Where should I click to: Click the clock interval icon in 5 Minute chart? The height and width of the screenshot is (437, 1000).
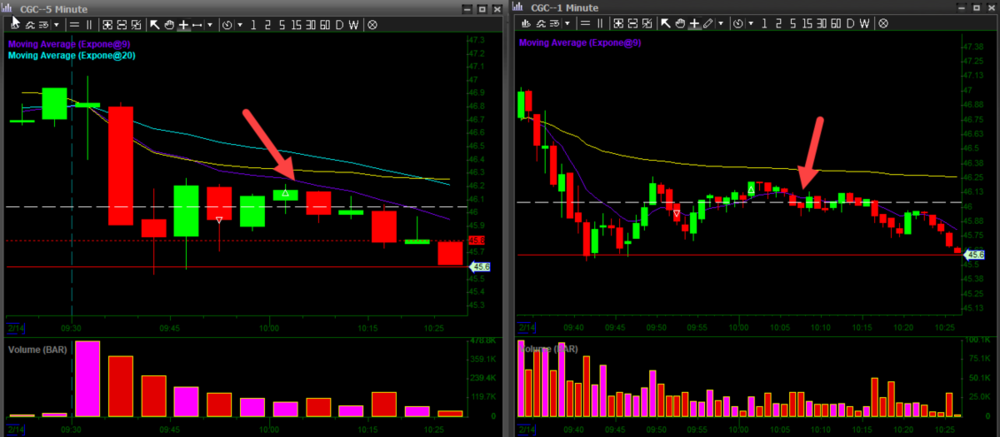[228, 24]
